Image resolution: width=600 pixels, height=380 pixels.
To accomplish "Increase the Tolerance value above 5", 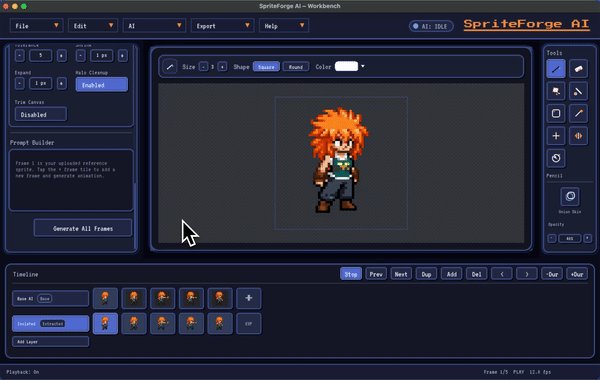I will tap(62, 56).
